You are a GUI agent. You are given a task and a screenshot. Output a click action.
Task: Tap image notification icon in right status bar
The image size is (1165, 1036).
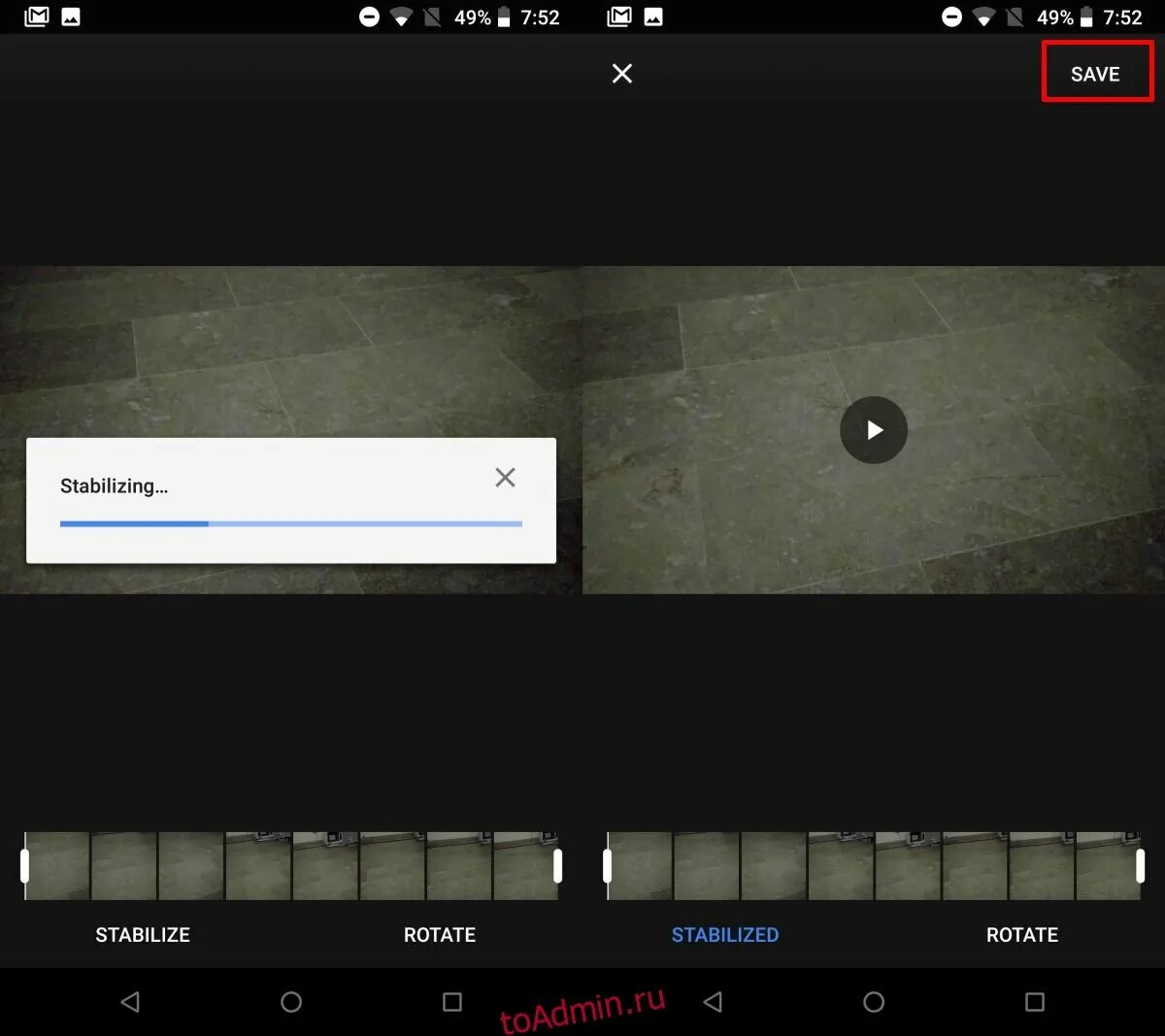pyautogui.click(x=653, y=17)
